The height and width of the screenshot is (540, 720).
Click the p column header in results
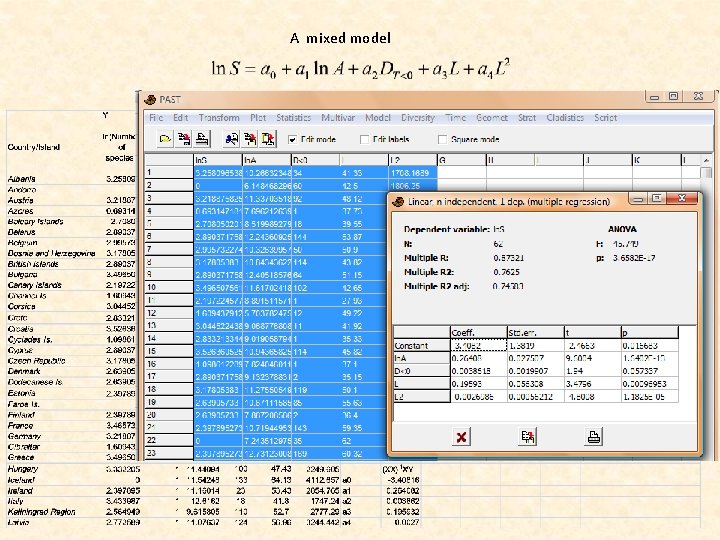click(649, 332)
